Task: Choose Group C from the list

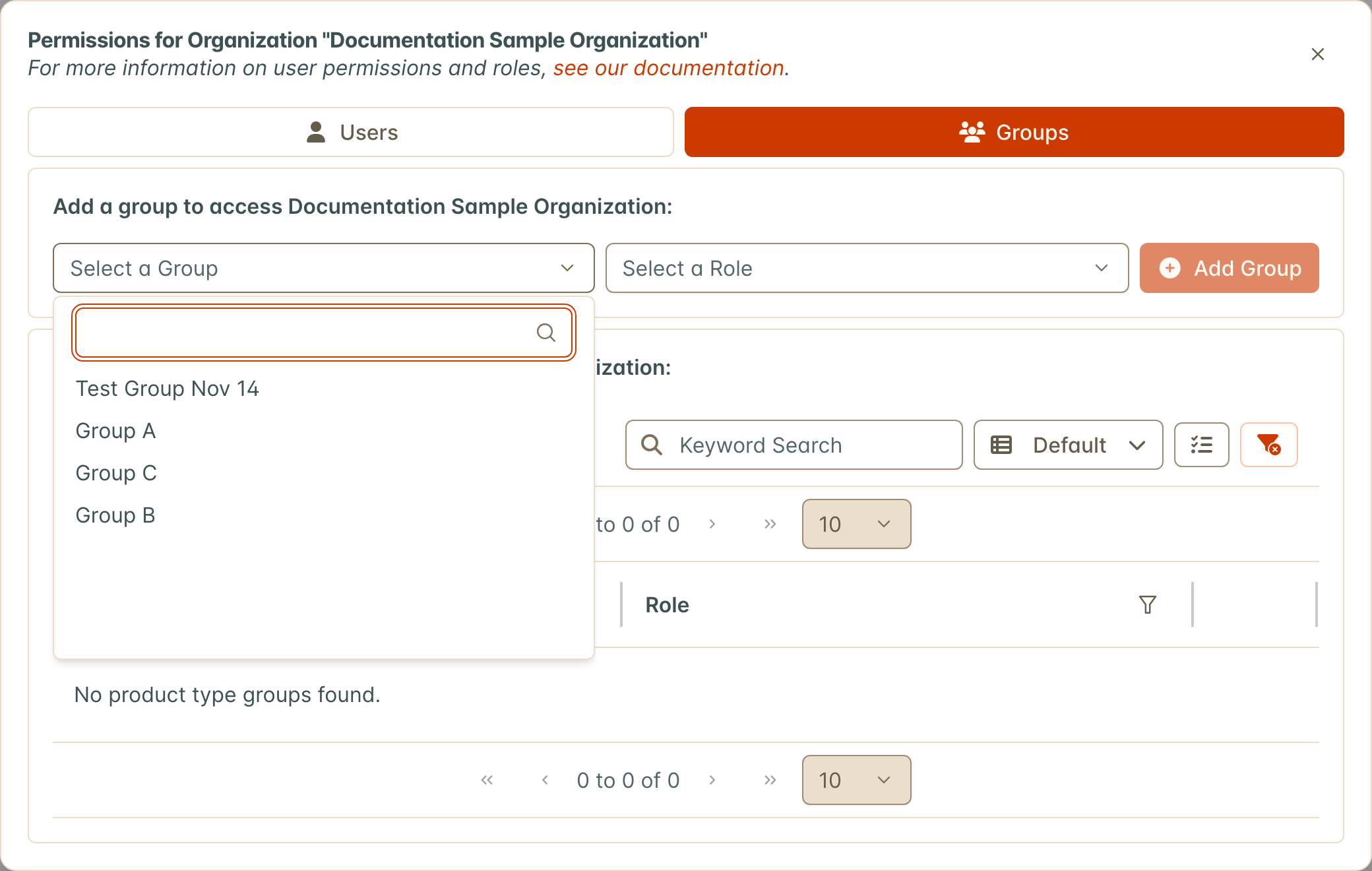Action: [323, 473]
